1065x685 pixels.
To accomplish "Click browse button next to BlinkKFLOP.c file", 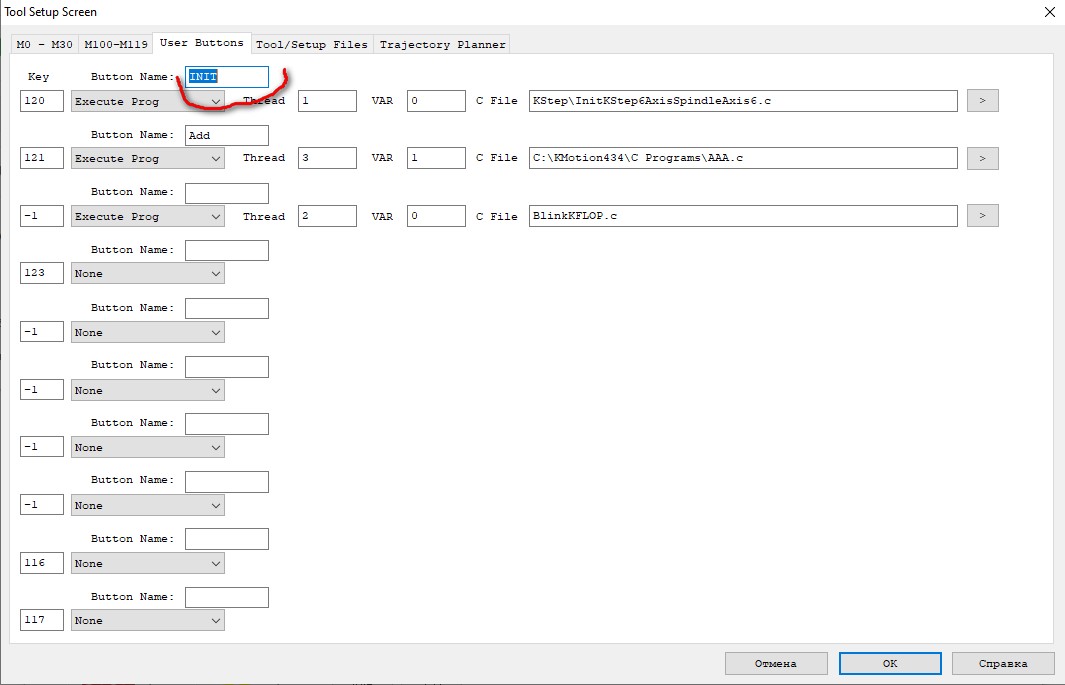I will [x=981, y=216].
